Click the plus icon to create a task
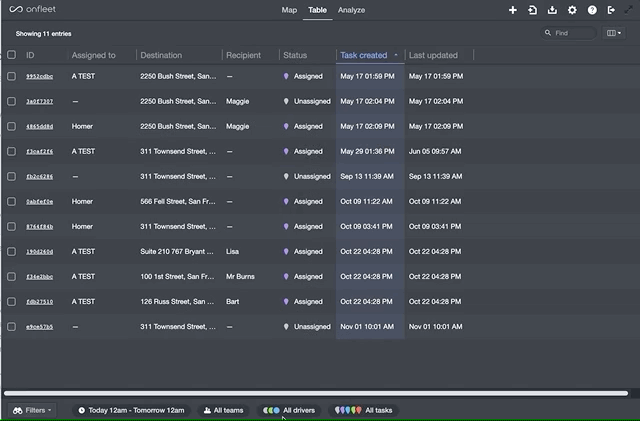The height and width of the screenshot is (421, 640). [513, 10]
